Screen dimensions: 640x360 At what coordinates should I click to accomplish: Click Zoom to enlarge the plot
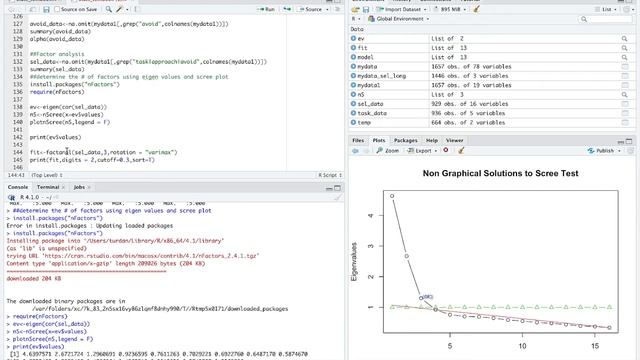point(387,151)
